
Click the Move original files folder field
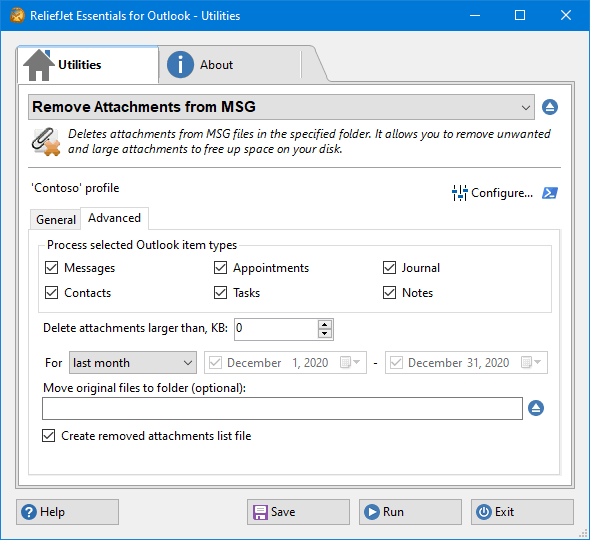282,408
